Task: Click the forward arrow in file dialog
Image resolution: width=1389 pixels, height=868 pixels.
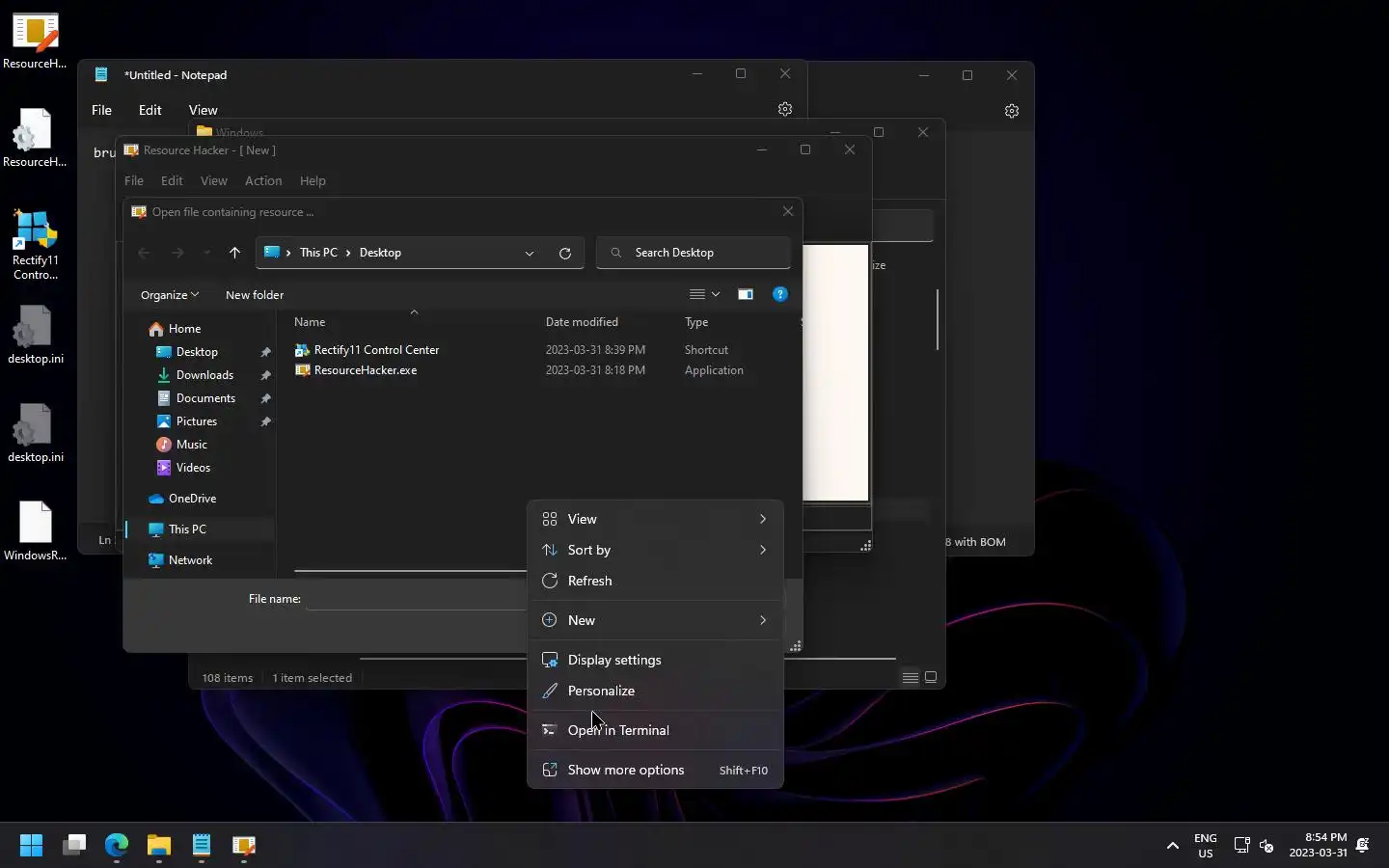Action: pos(177,253)
